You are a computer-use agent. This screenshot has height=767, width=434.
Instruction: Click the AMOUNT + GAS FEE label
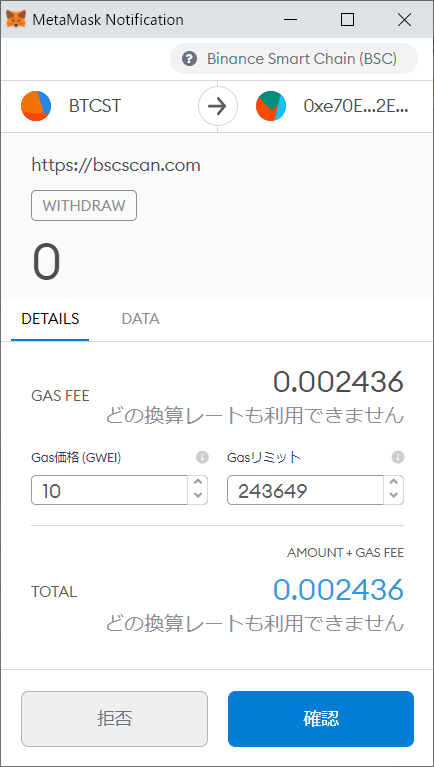[345, 553]
